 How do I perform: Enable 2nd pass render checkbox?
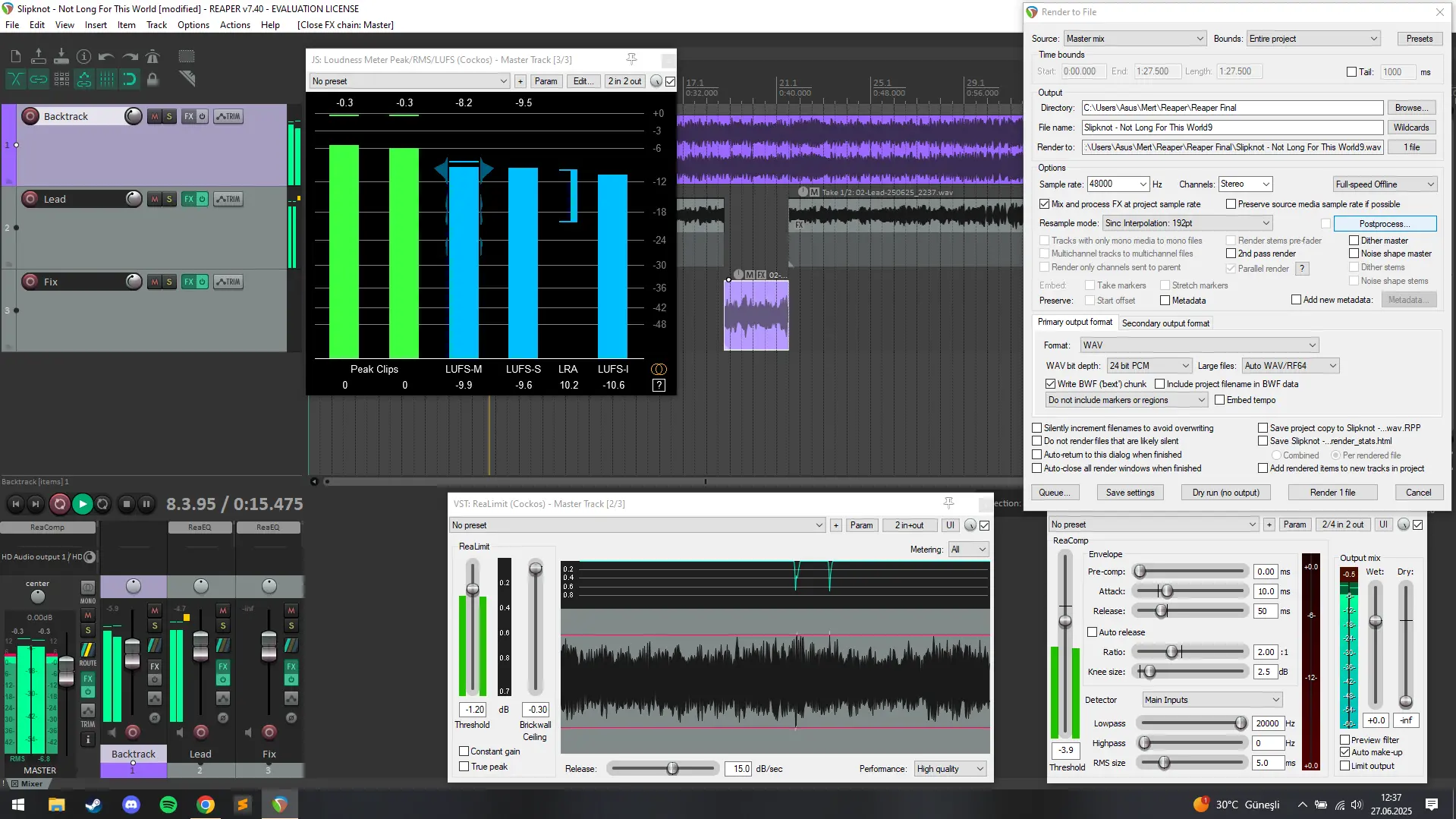[1231, 254]
